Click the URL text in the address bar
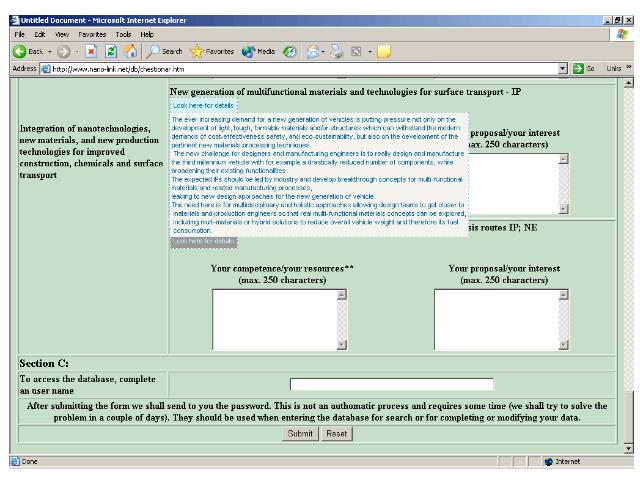640x480 pixels. point(118,69)
